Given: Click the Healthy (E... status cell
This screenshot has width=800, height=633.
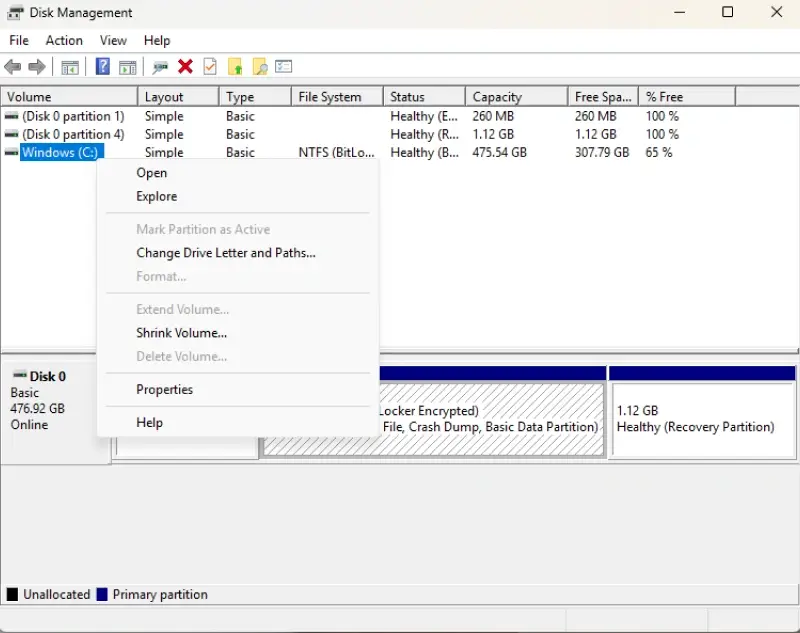Looking at the screenshot, I should [424, 116].
